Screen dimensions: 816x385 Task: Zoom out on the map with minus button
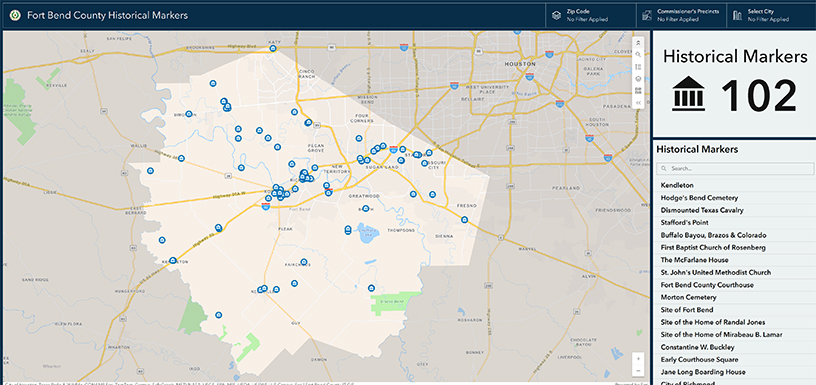[x=639, y=371]
